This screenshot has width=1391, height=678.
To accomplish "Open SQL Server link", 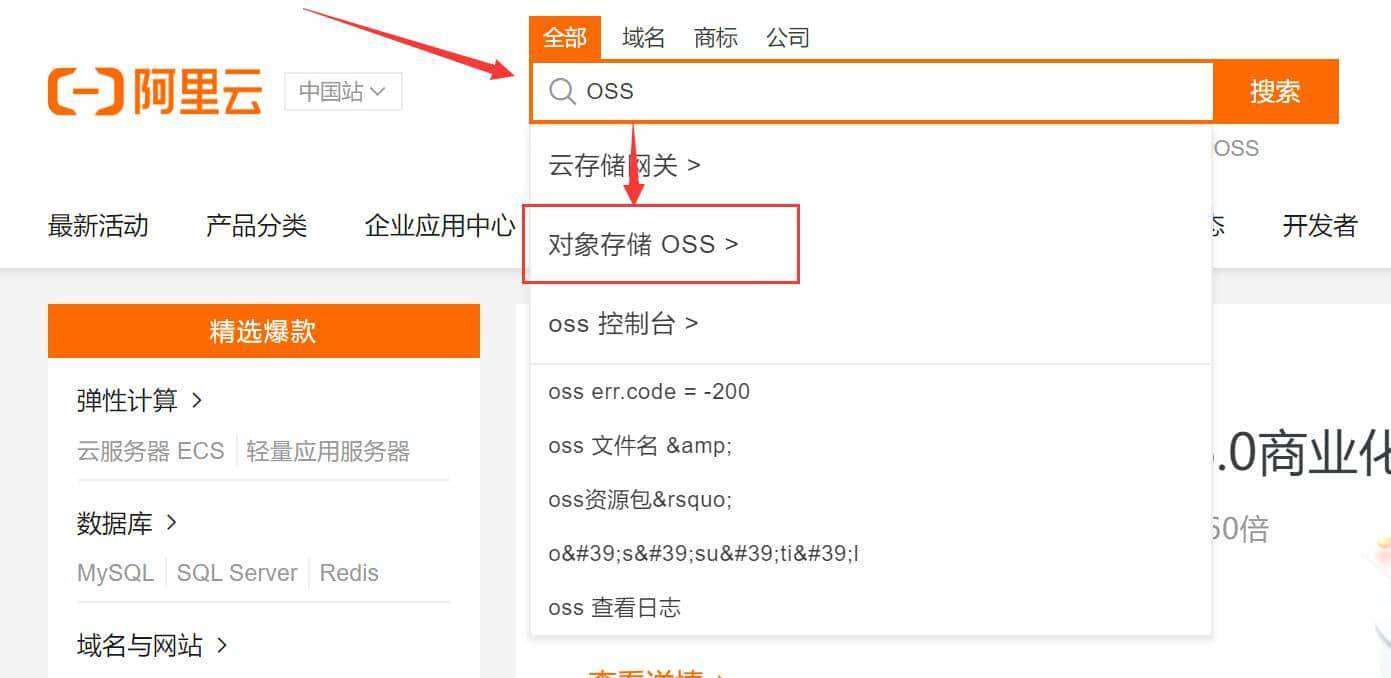I will tap(237, 573).
